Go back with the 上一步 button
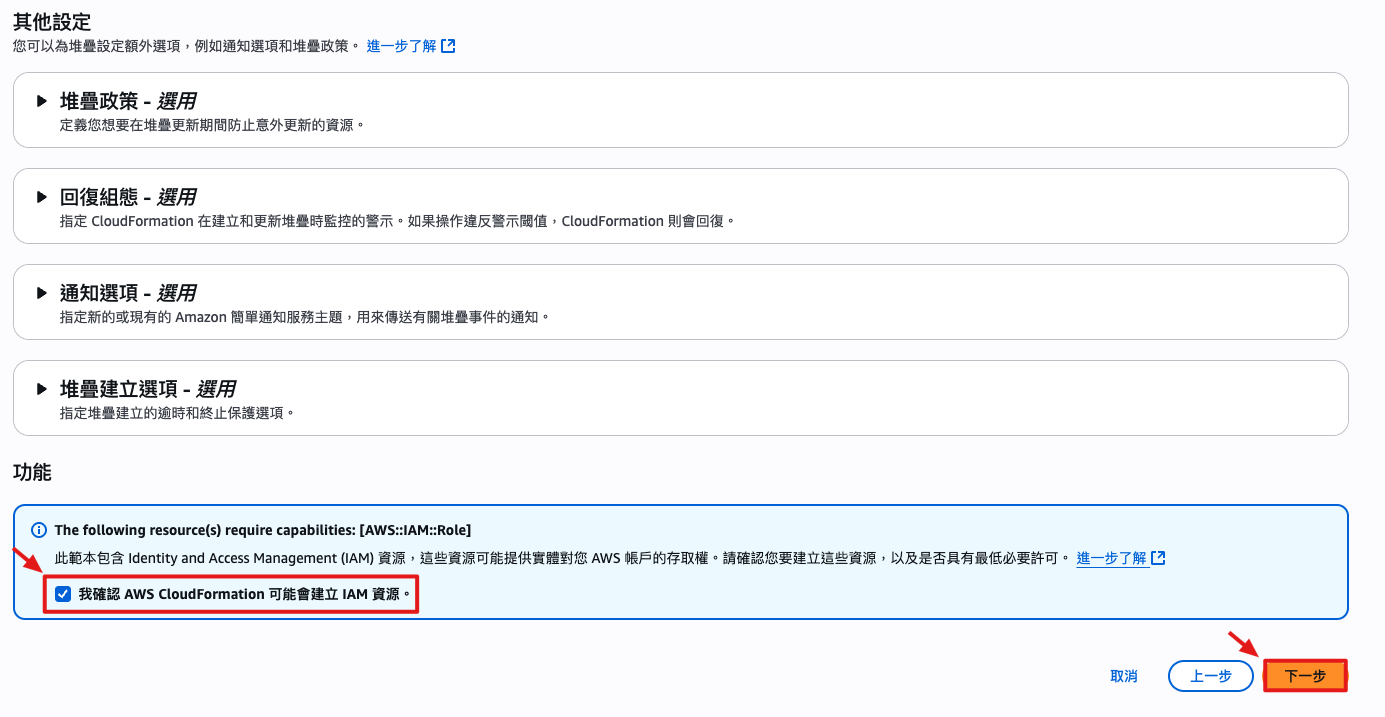Image resolution: width=1385 pixels, height=717 pixels. [1210, 676]
